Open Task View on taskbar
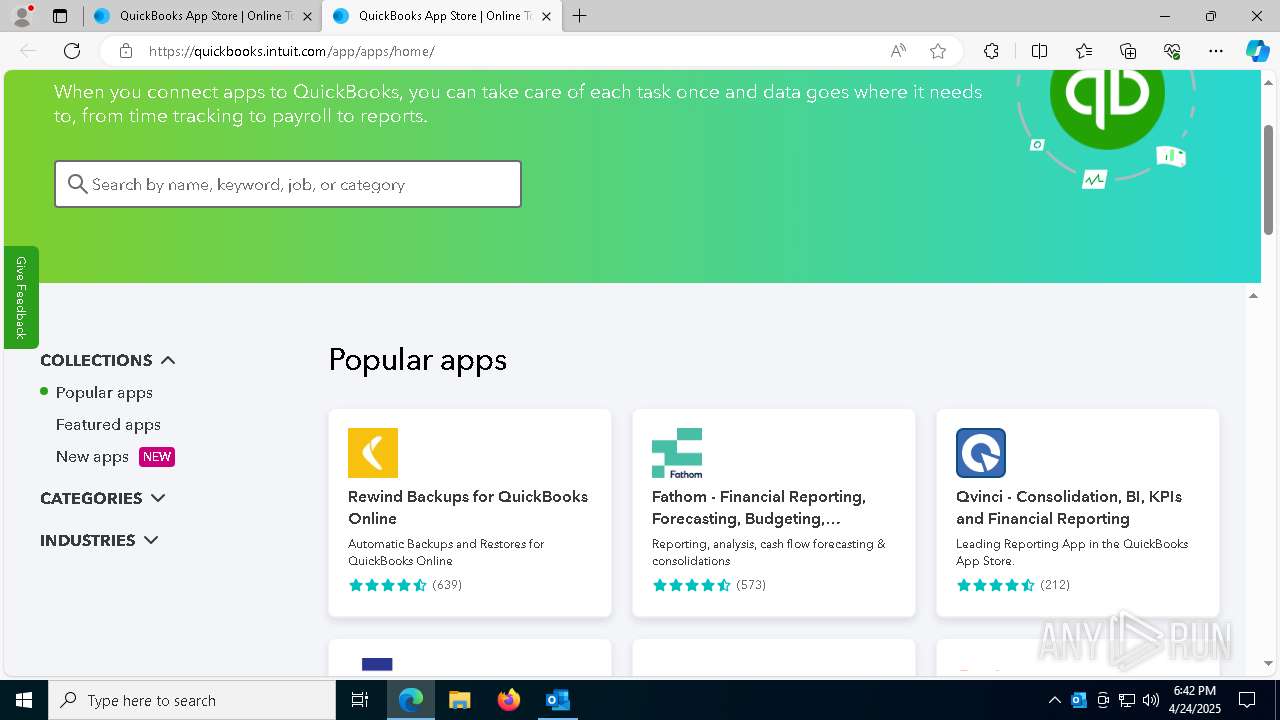This screenshot has width=1280, height=720. [x=360, y=700]
